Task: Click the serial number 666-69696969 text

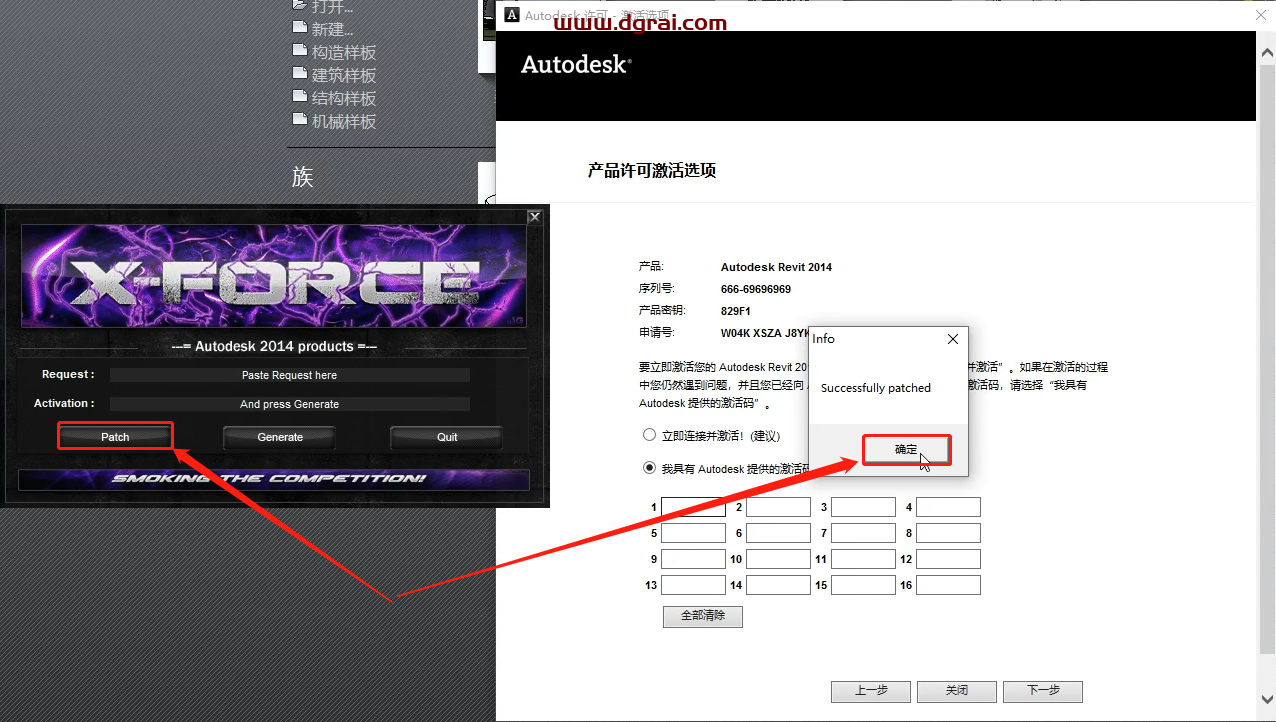Action: 756,289
